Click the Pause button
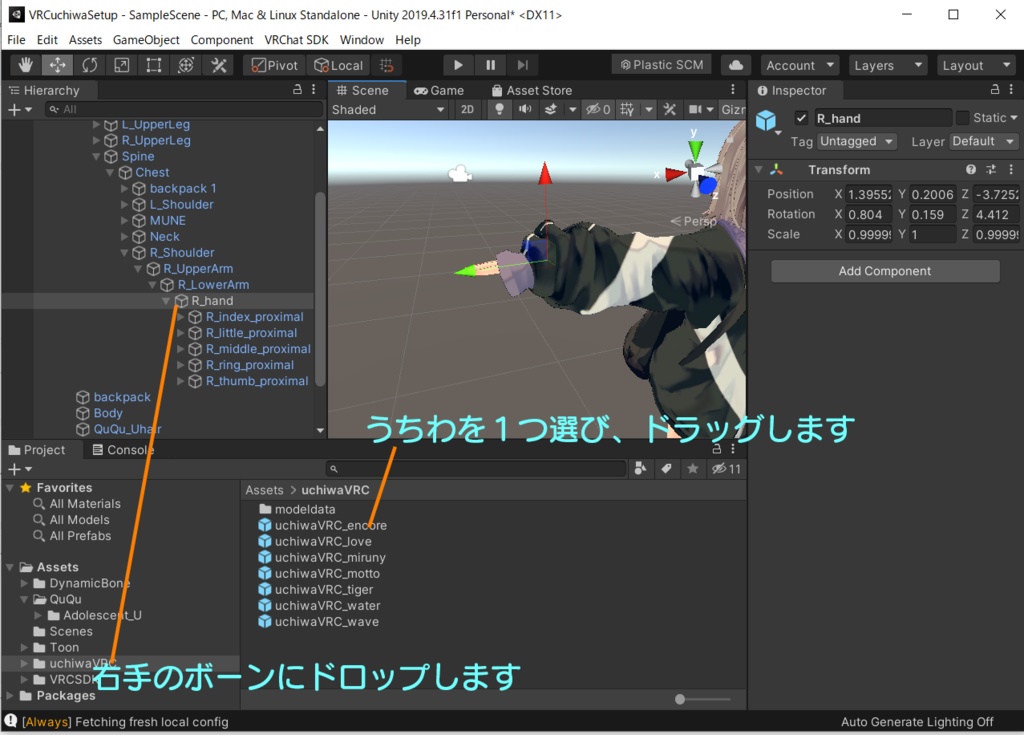Image resolution: width=1024 pixels, height=735 pixels. pos(490,65)
